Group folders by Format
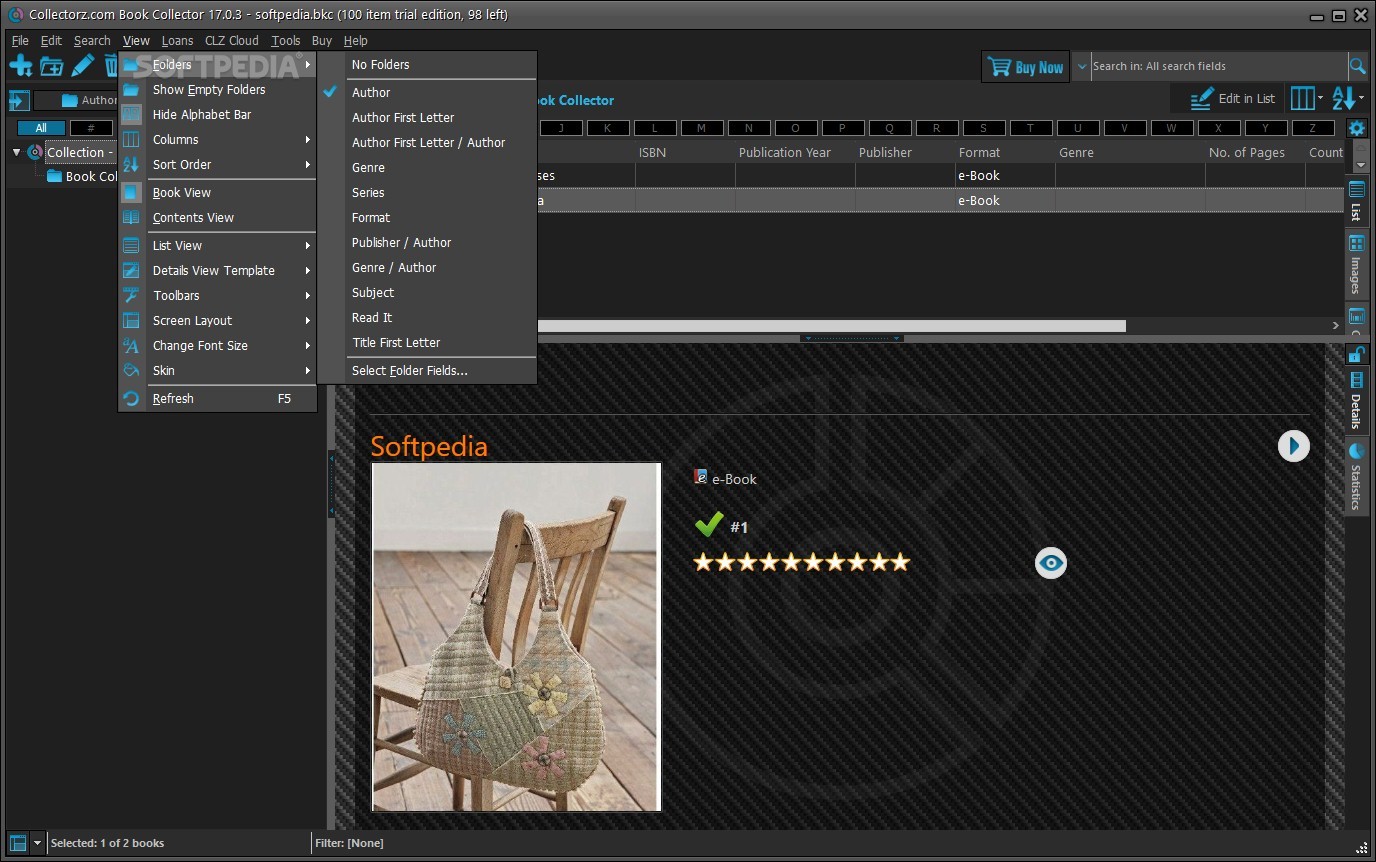The image size is (1376, 862). click(427, 217)
